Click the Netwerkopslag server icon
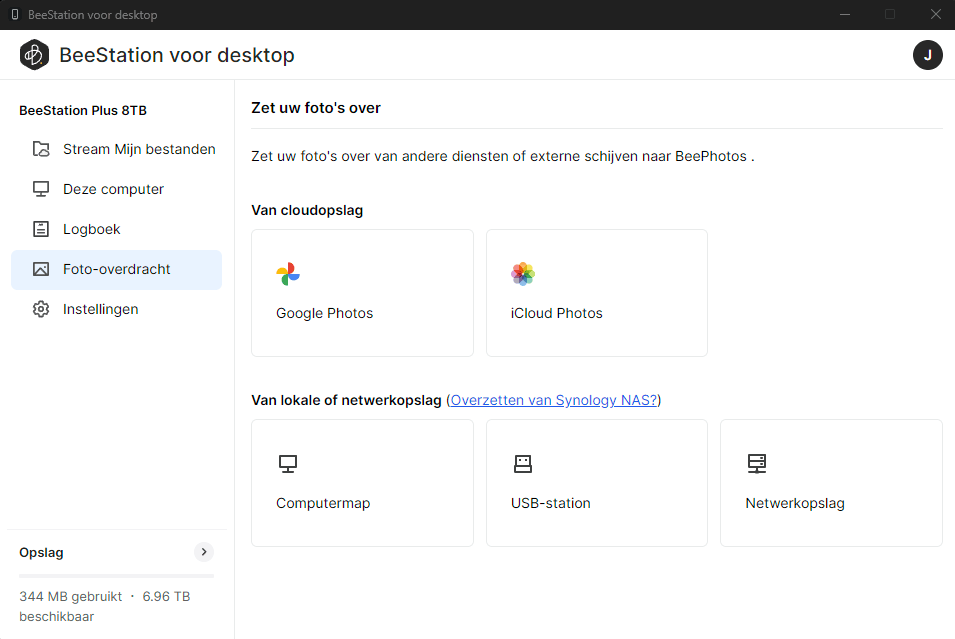955x639 pixels. [757, 464]
